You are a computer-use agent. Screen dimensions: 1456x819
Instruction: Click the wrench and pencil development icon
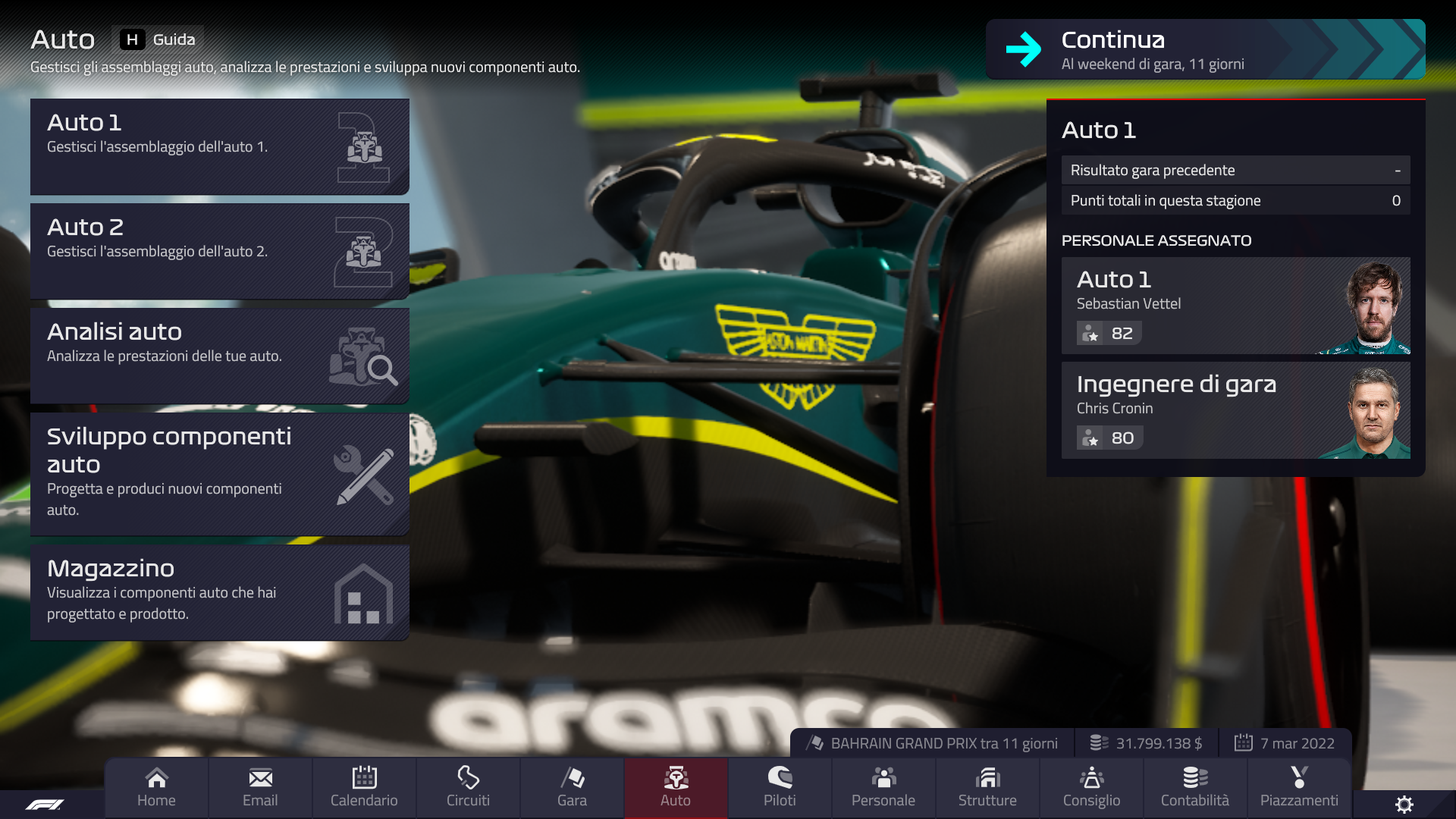coord(364,475)
